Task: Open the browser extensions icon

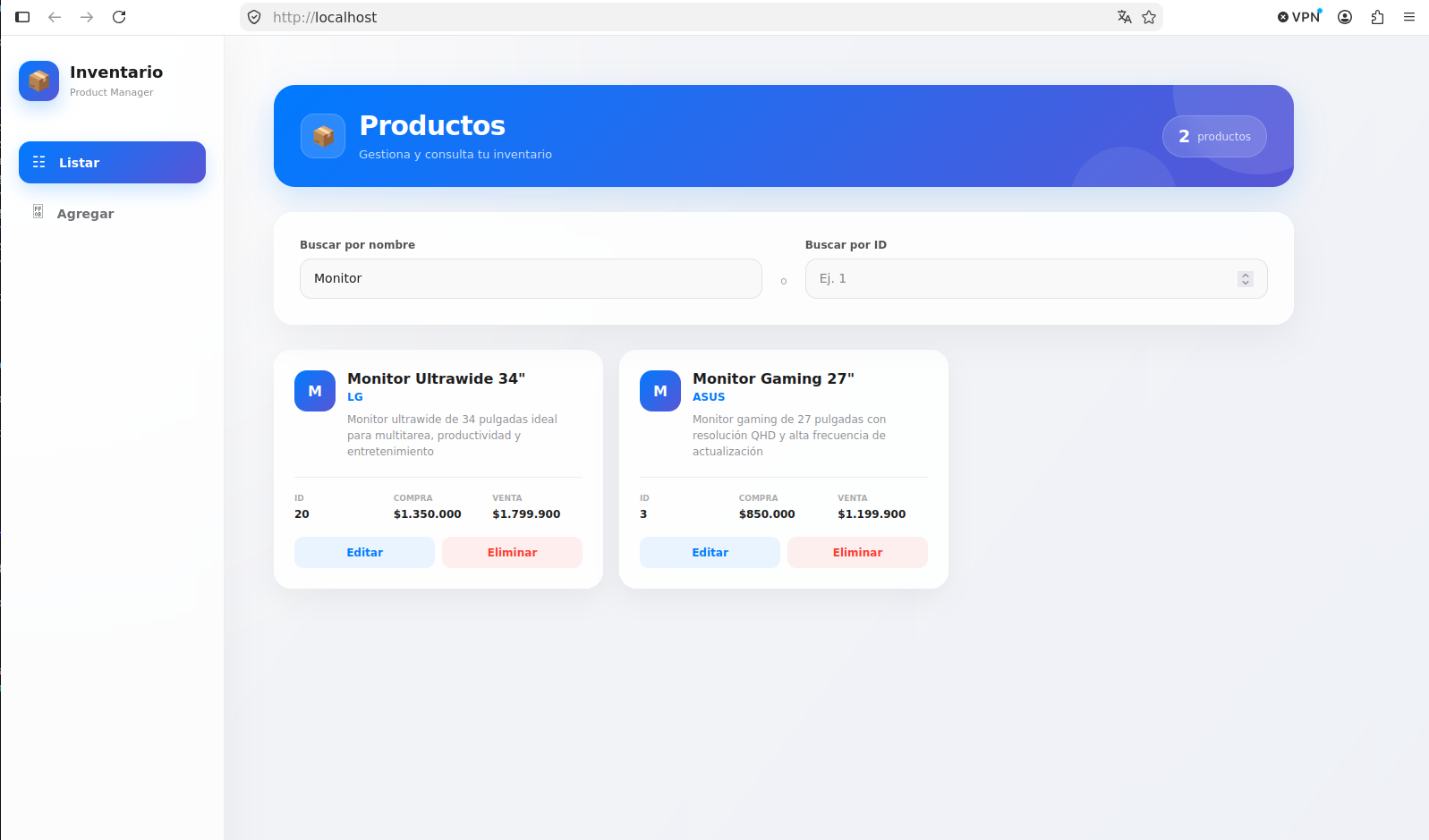Action: click(x=1377, y=17)
